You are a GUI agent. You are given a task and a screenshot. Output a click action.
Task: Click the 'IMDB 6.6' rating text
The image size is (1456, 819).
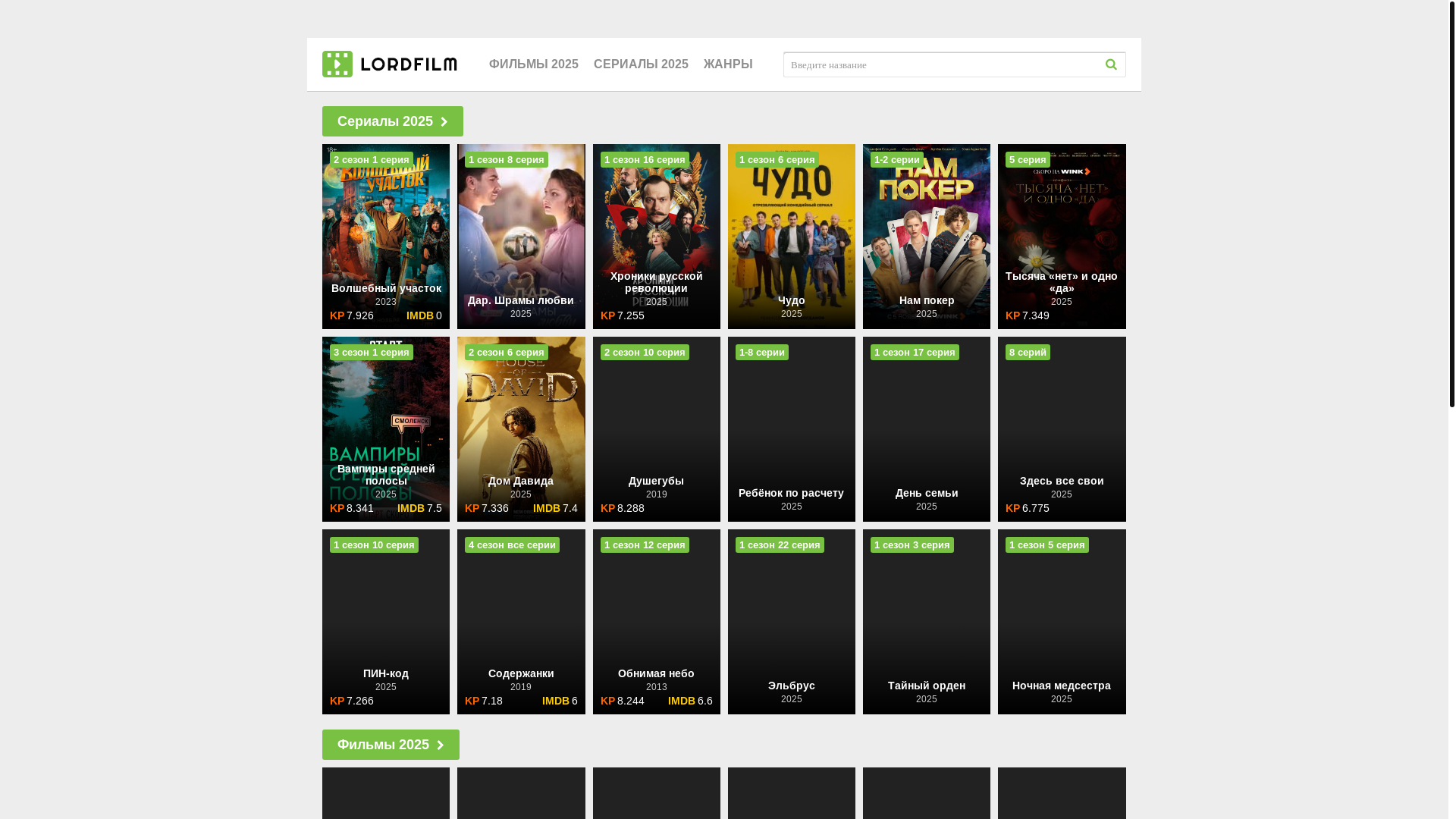[690, 701]
